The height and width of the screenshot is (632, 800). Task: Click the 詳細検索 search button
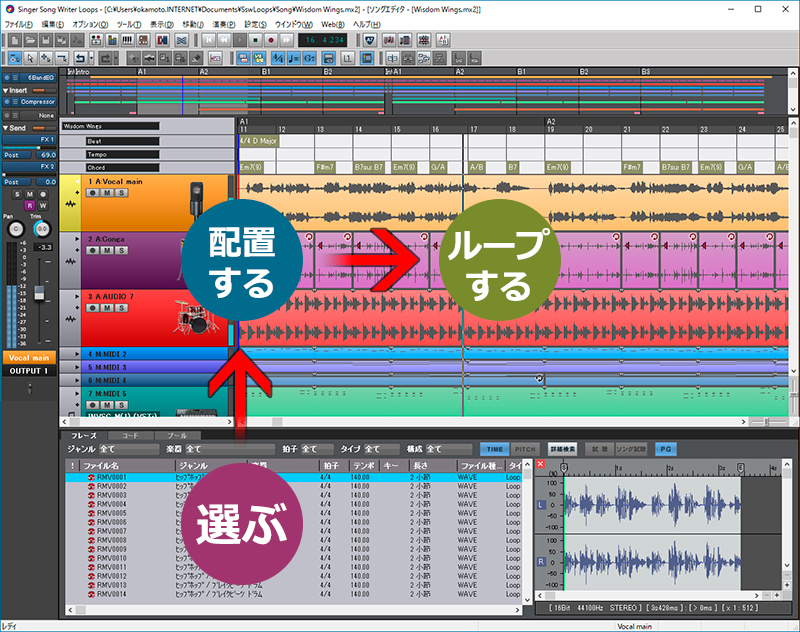click(564, 448)
